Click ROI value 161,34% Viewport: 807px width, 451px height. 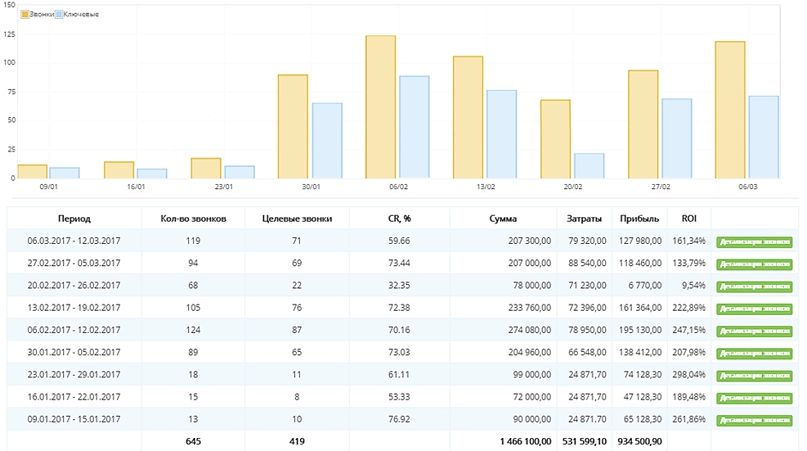689,241
